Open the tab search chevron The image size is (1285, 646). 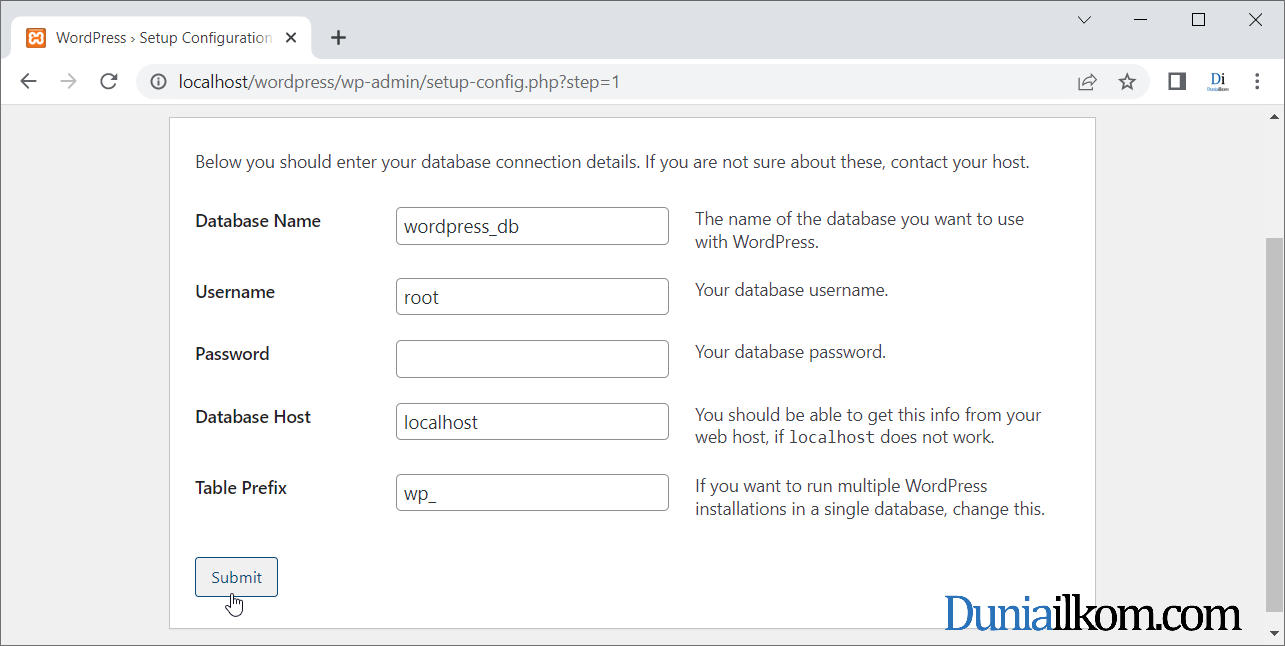click(x=1084, y=19)
